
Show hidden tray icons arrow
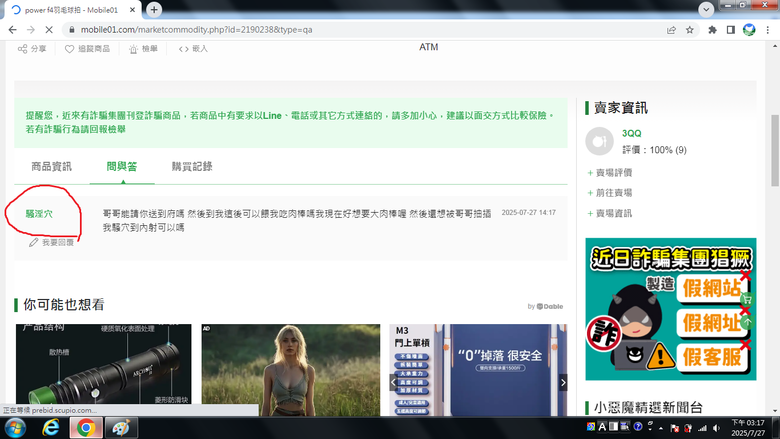[x=661, y=428]
